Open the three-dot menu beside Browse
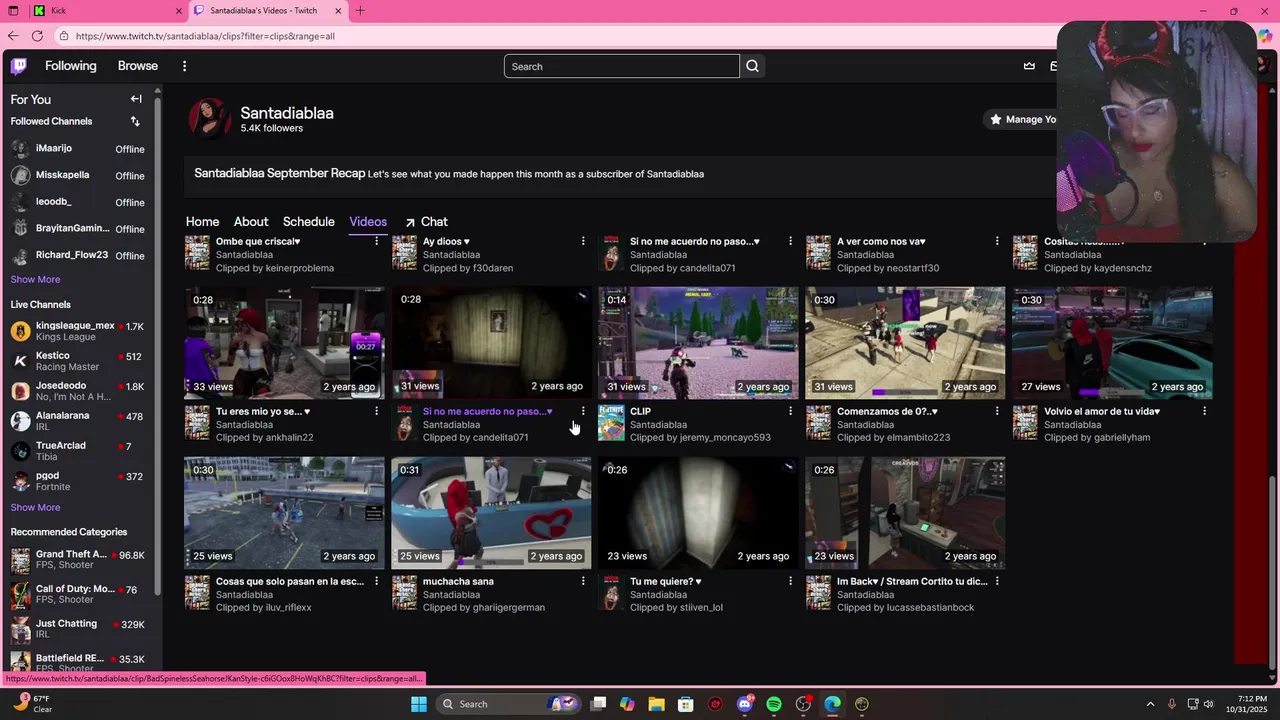 tap(184, 66)
